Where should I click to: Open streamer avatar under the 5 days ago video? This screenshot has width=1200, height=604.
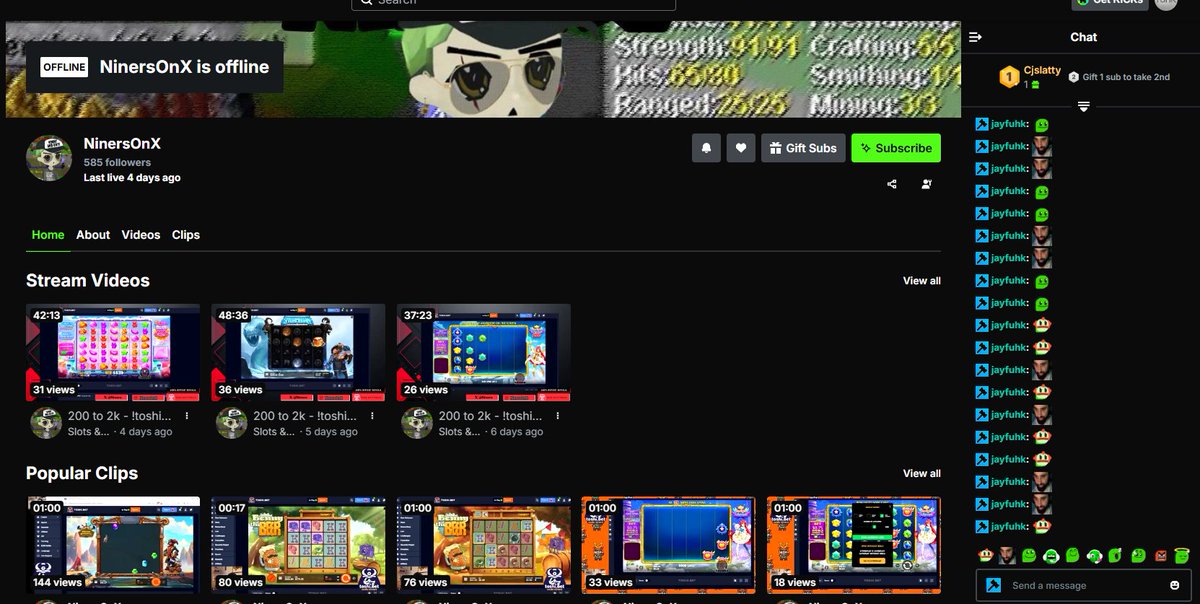point(232,423)
